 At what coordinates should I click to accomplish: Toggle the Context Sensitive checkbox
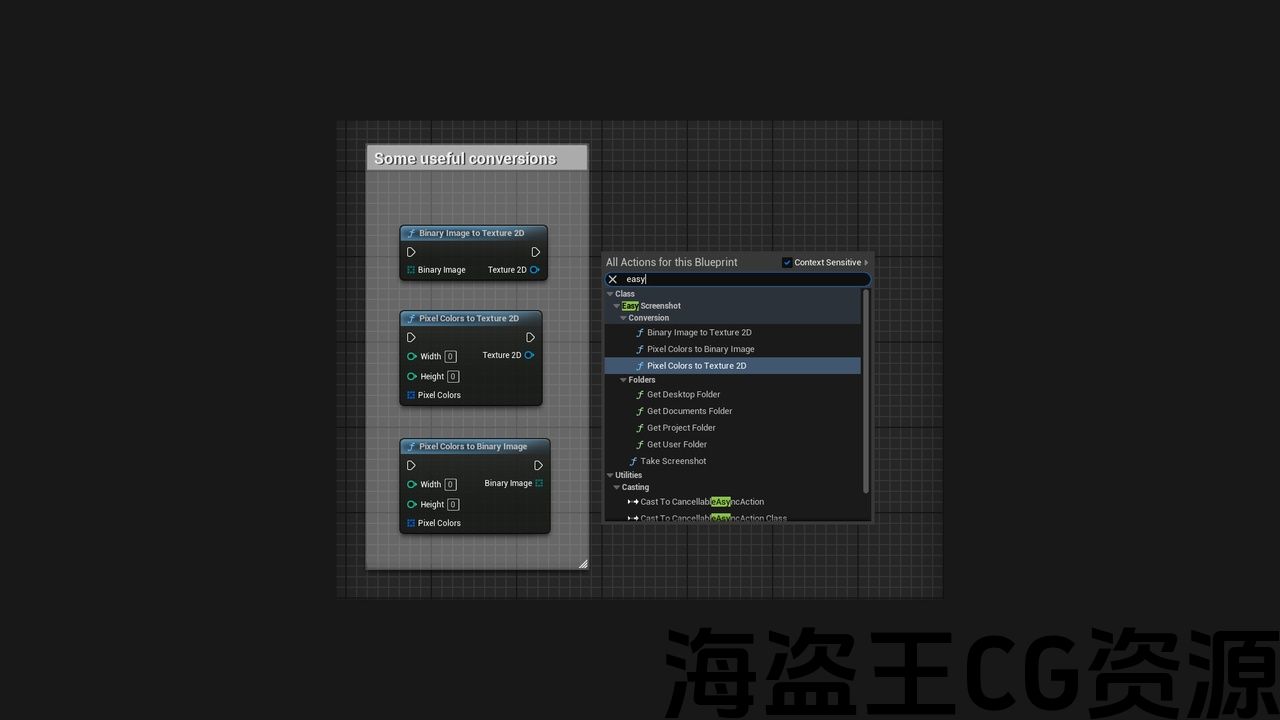(x=787, y=262)
